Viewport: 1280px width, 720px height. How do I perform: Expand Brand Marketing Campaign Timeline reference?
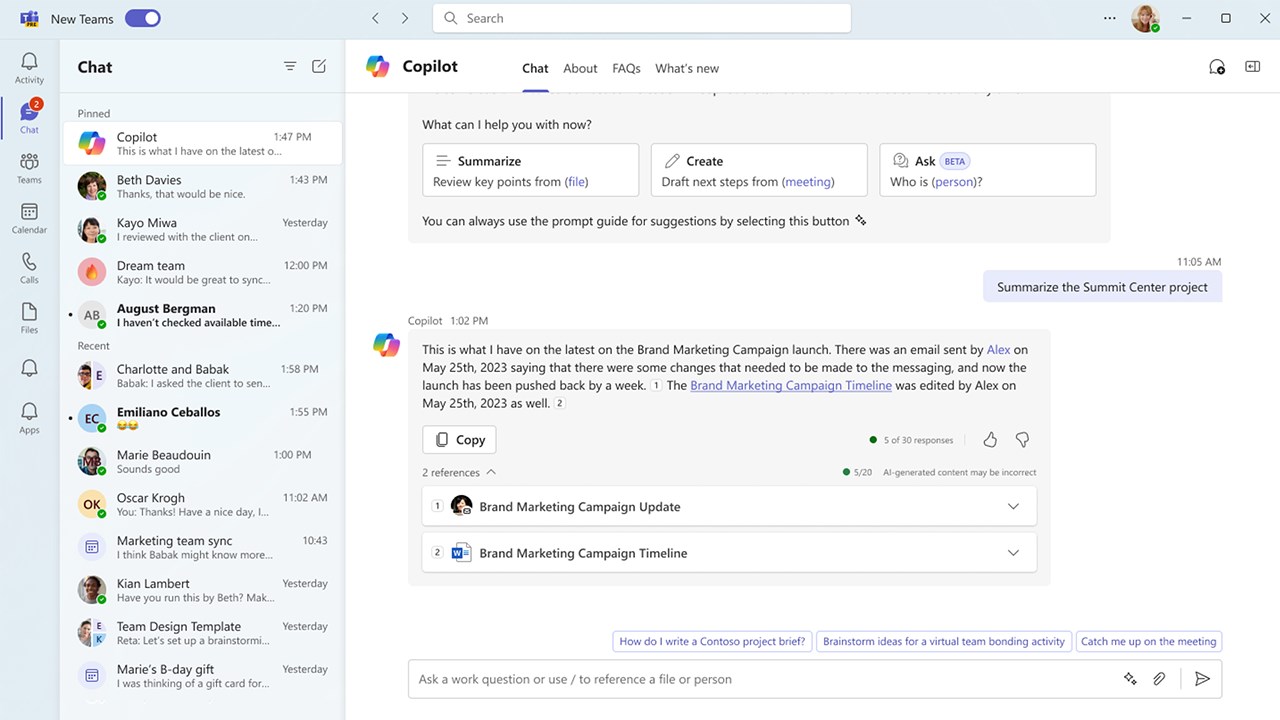pyautogui.click(x=1013, y=553)
